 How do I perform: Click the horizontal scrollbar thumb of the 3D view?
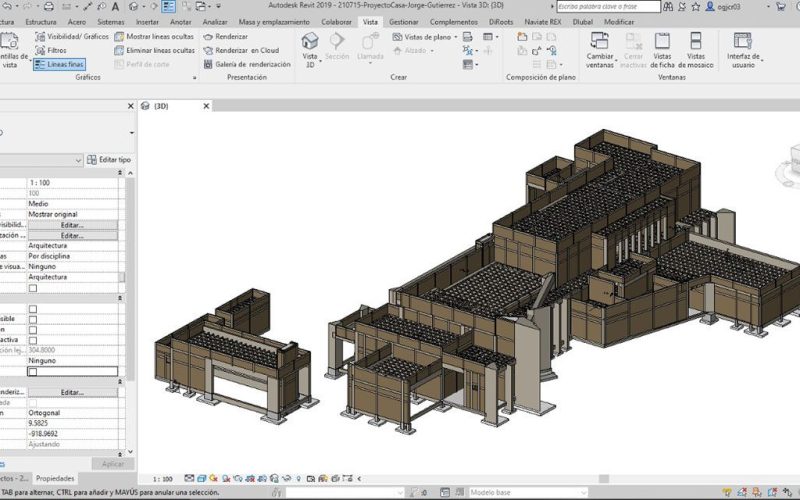604,479
